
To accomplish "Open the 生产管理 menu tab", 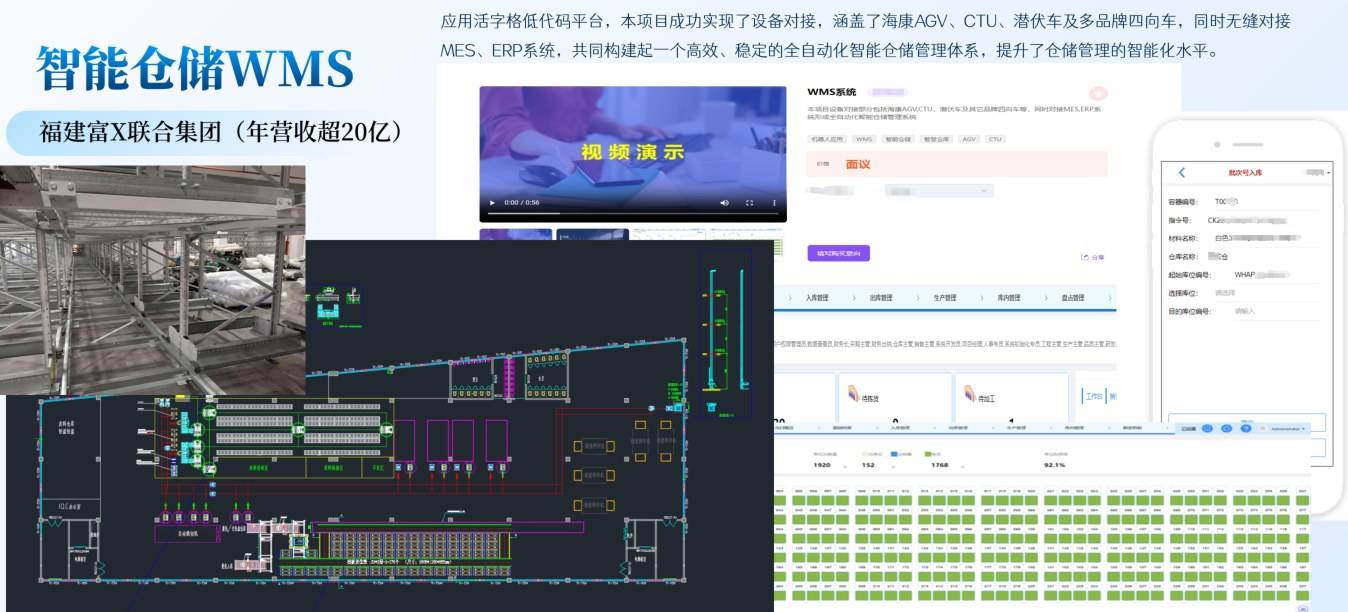I will pyautogui.click(x=944, y=297).
